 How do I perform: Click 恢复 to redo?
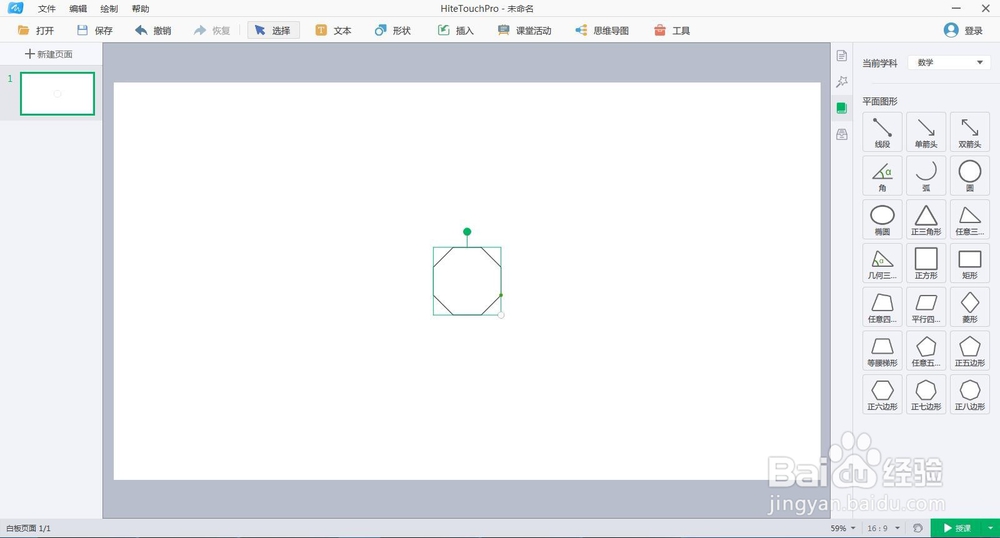coord(212,31)
